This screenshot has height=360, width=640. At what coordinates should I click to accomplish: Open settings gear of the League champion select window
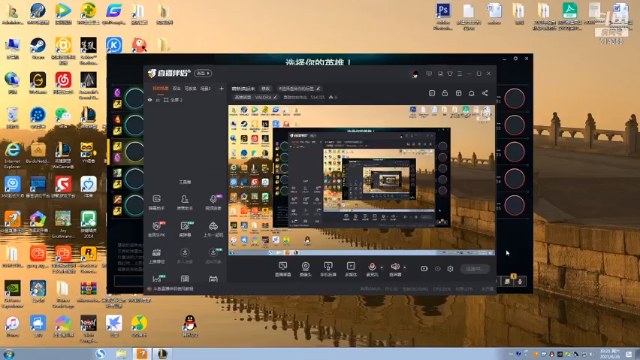516,59
